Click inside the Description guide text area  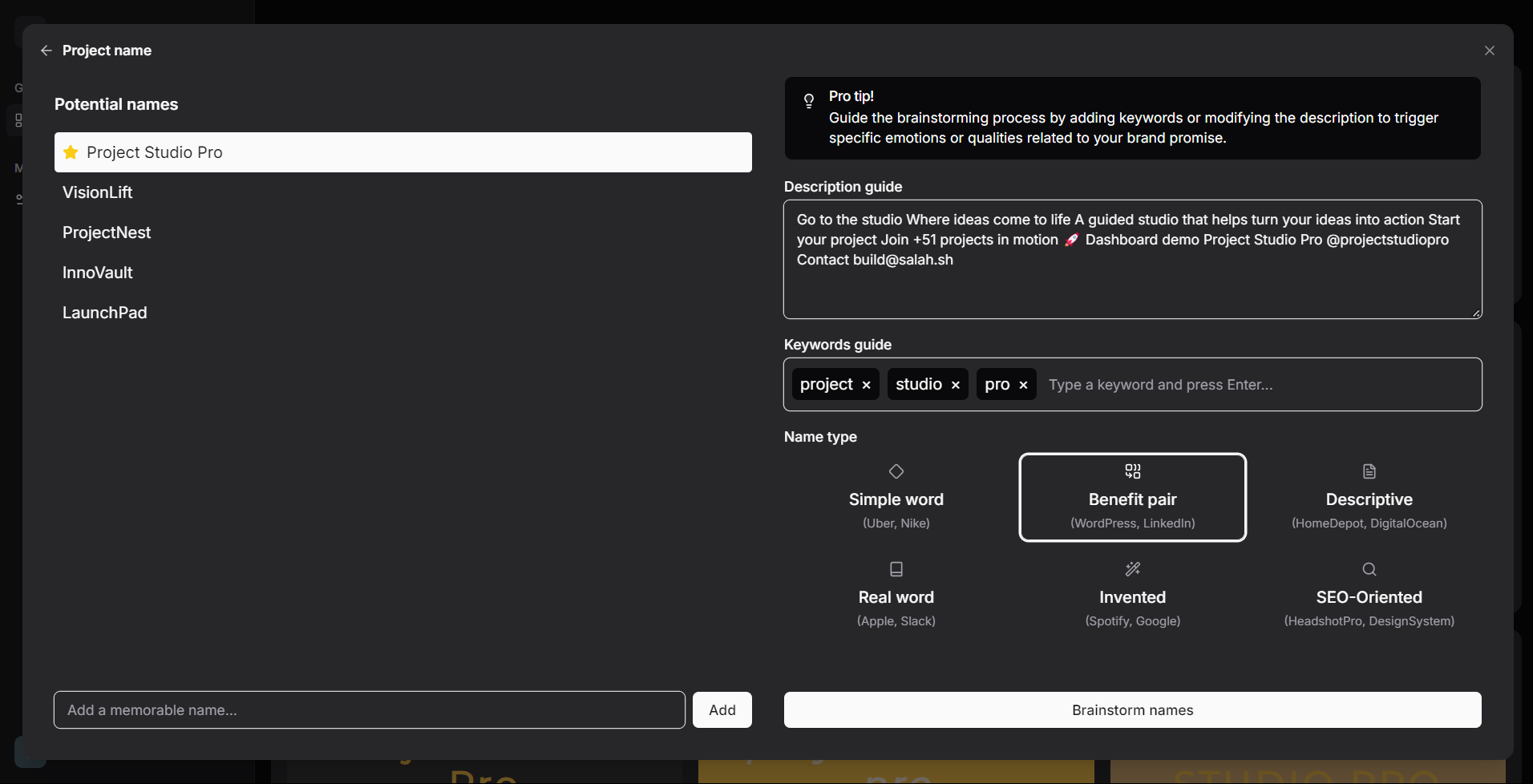[1131, 260]
